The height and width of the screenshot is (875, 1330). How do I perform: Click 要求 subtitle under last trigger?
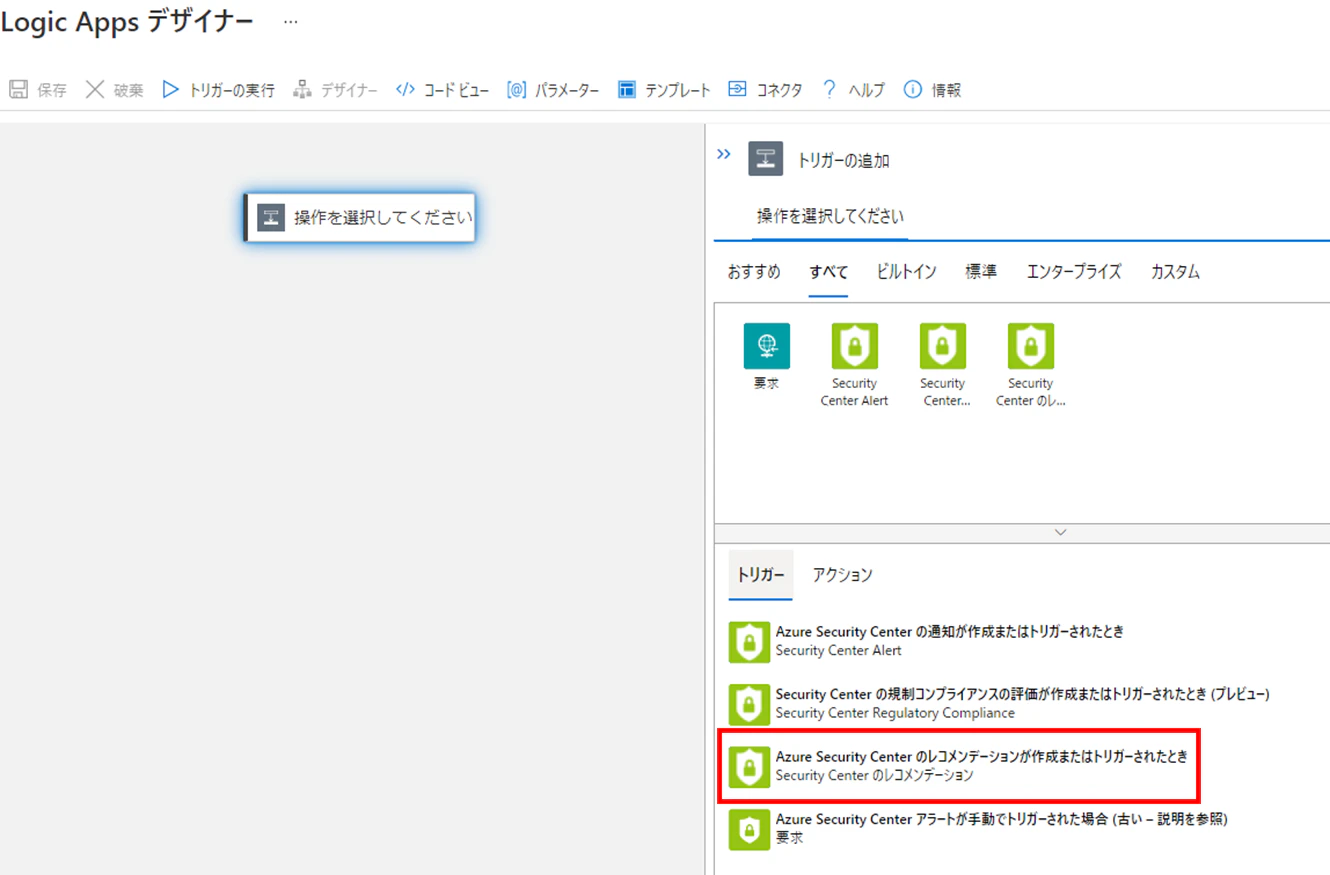(789, 838)
